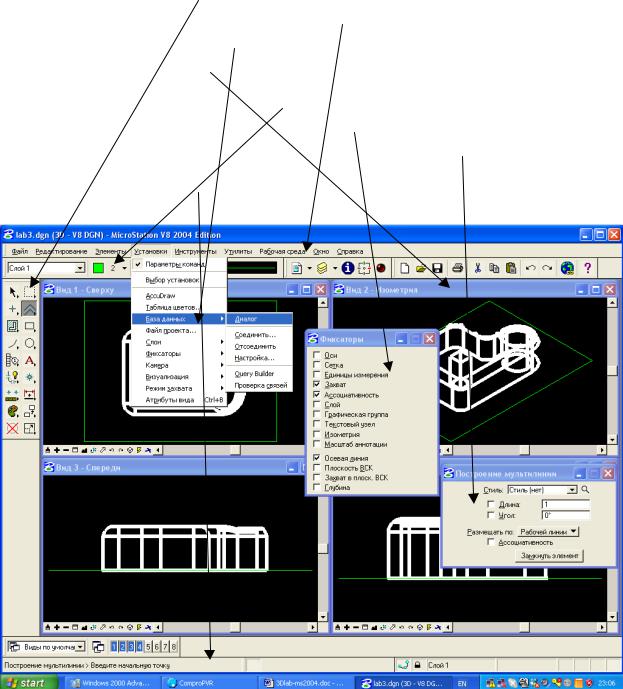Click the New File icon
Viewport: 623px width, 689px height.
click(405, 268)
